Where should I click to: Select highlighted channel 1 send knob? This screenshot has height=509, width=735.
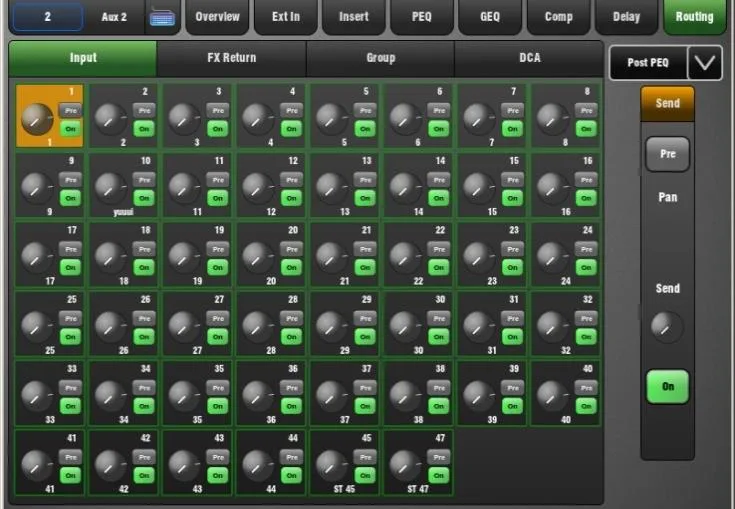click(x=37, y=120)
